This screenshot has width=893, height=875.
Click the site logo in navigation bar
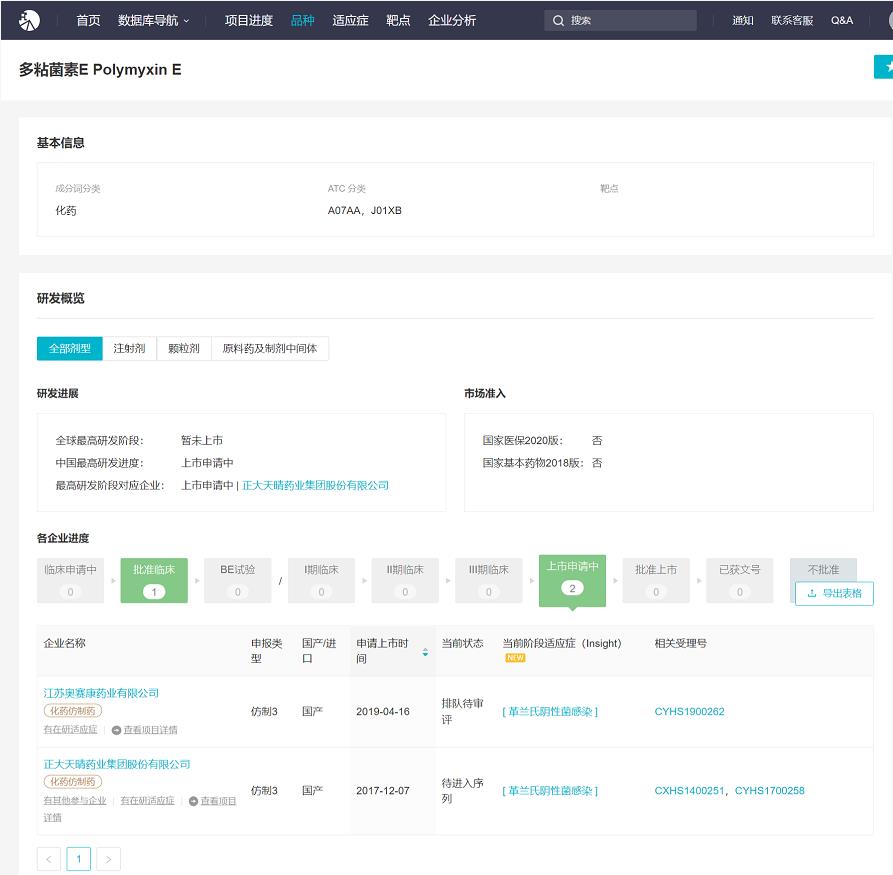point(30,20)
